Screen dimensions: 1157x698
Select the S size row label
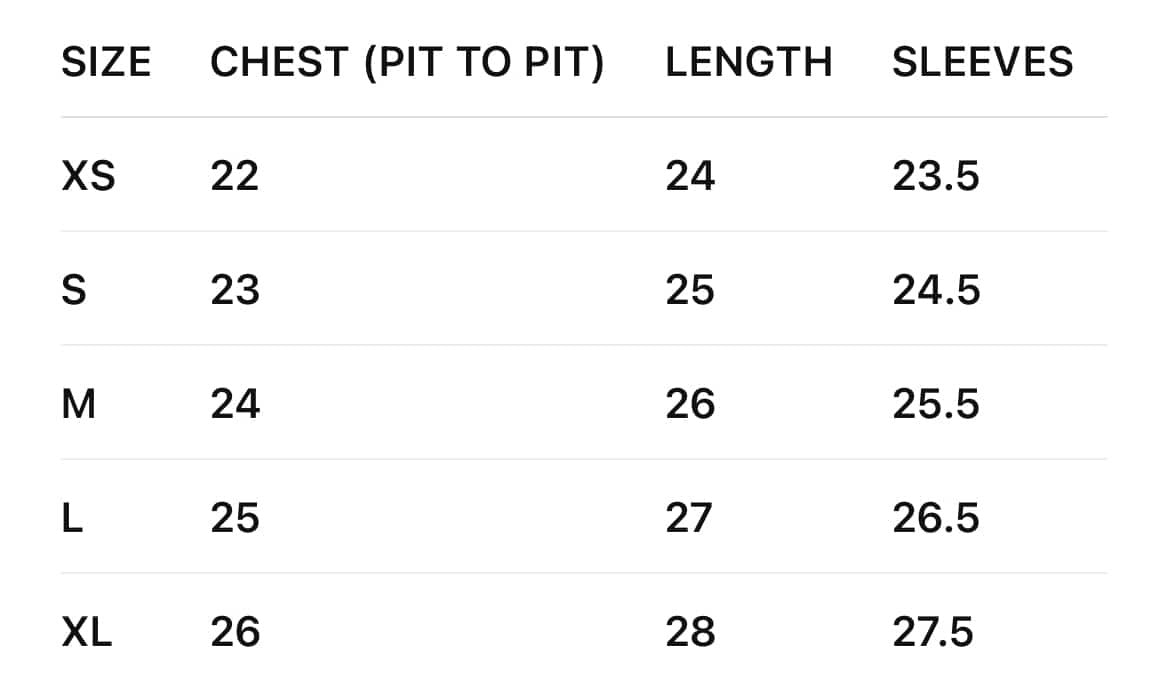point(74,291)
